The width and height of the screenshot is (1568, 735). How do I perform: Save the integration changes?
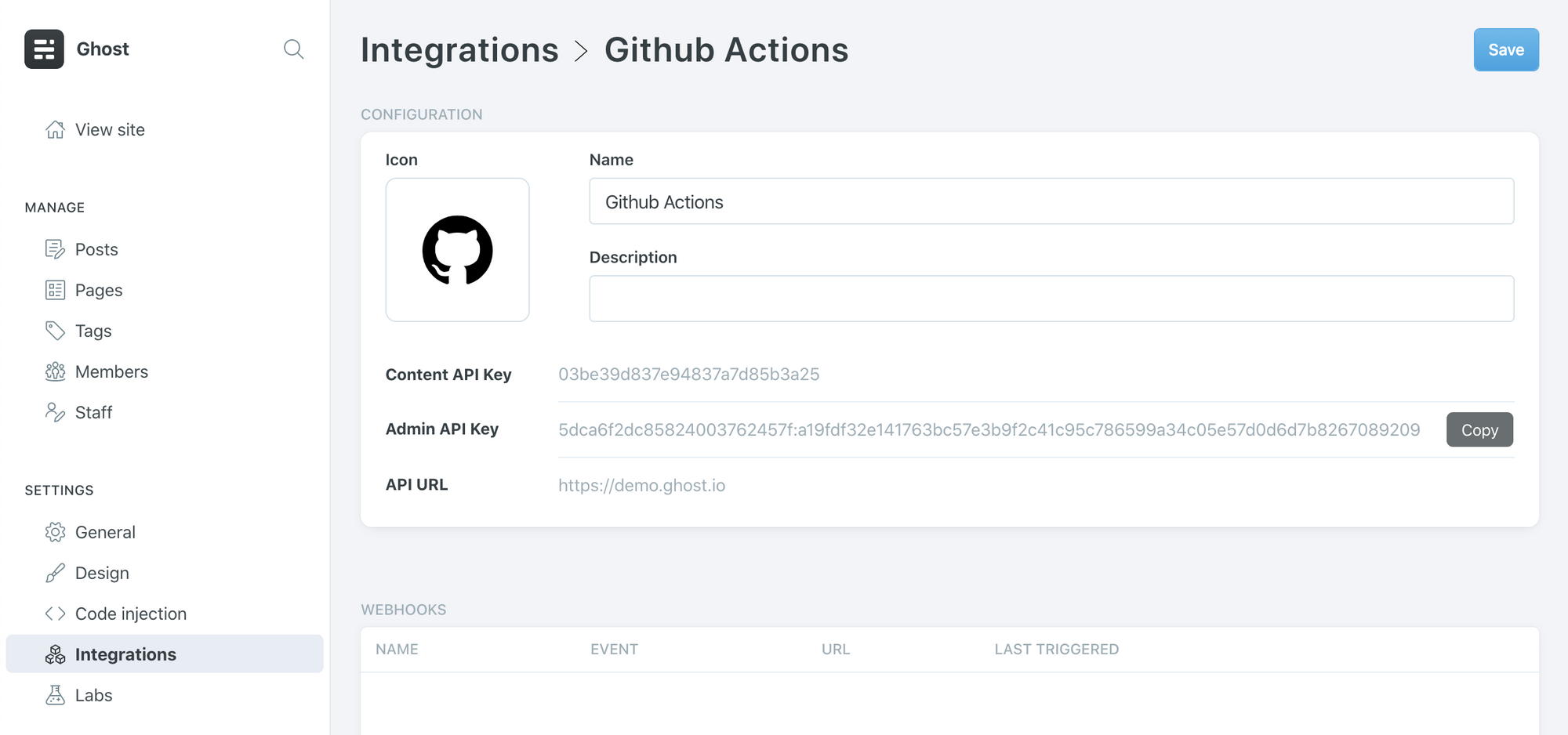1505,49
